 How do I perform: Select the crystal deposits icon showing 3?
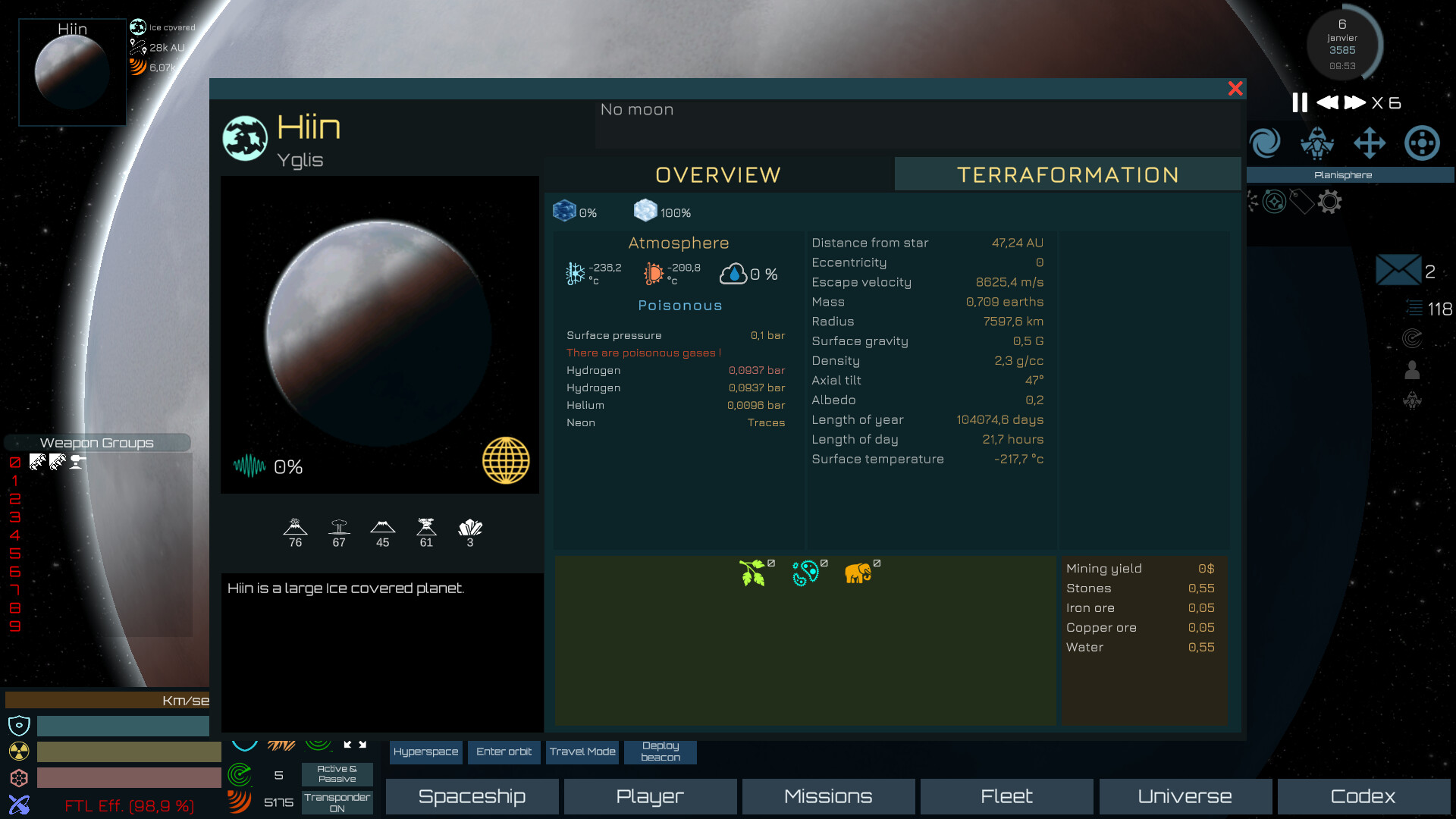click(469, 529)
